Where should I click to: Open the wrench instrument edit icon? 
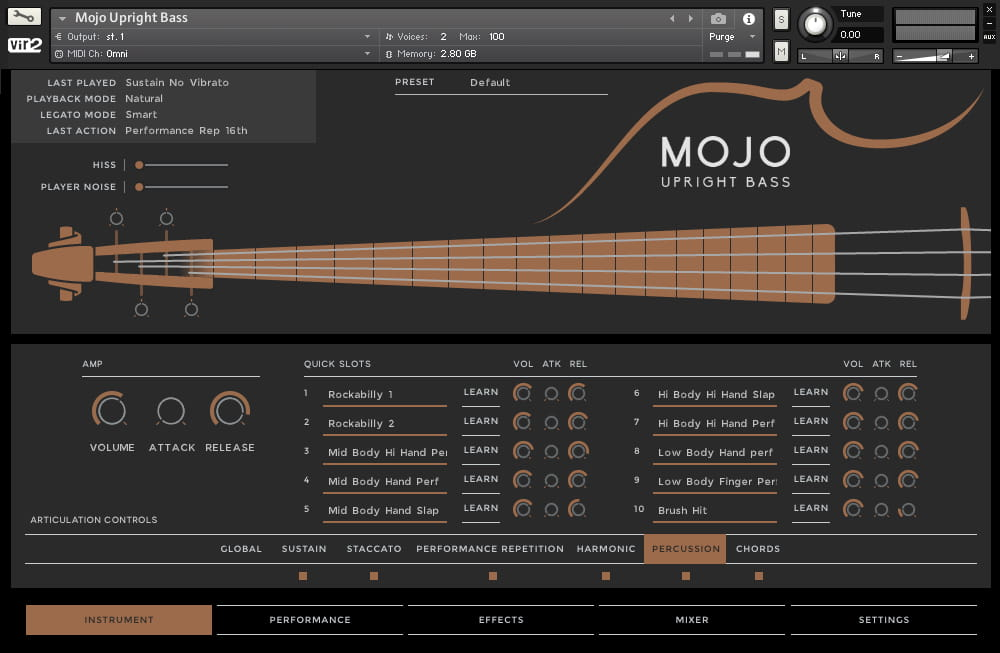click(24, 17)
